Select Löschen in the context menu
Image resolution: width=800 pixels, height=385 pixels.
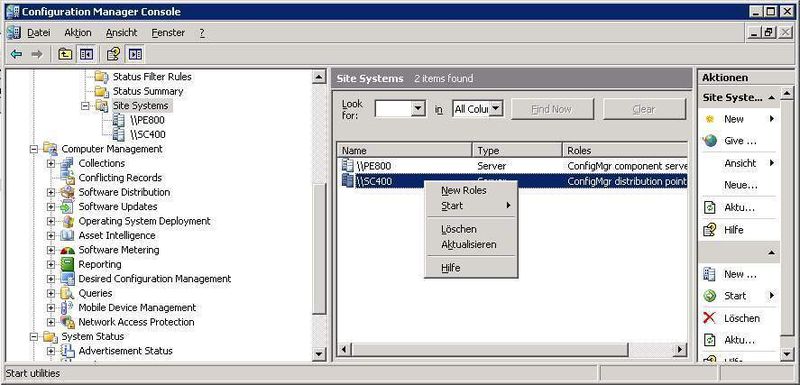tap(471, 229)
